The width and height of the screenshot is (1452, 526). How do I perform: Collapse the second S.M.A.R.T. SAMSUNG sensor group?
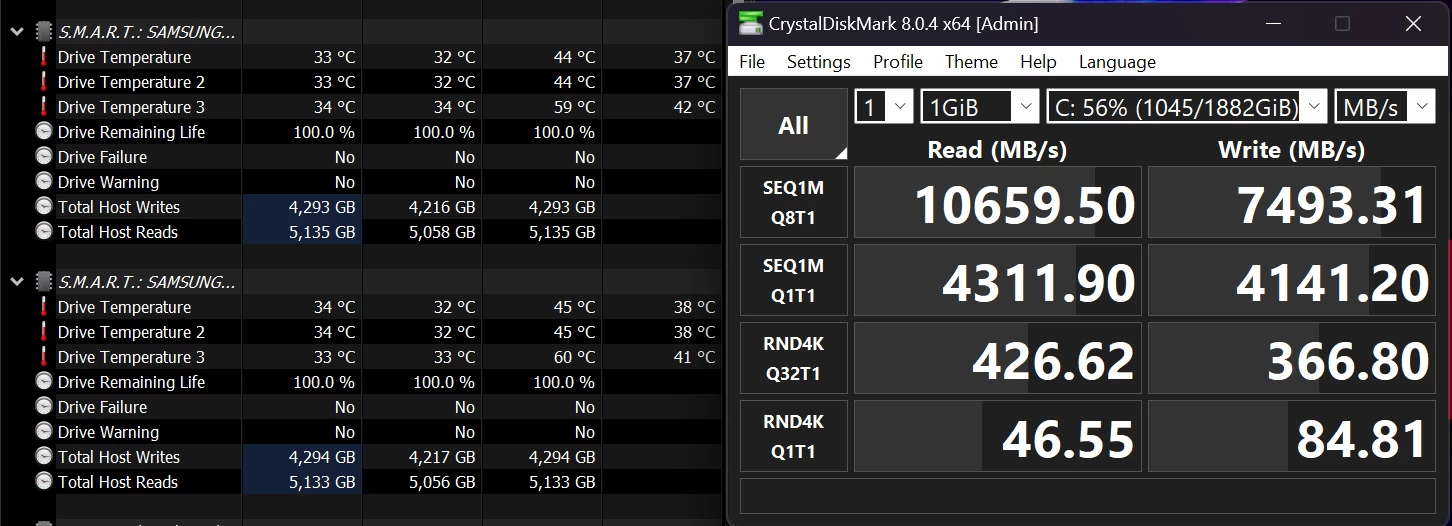coord(17,282)
